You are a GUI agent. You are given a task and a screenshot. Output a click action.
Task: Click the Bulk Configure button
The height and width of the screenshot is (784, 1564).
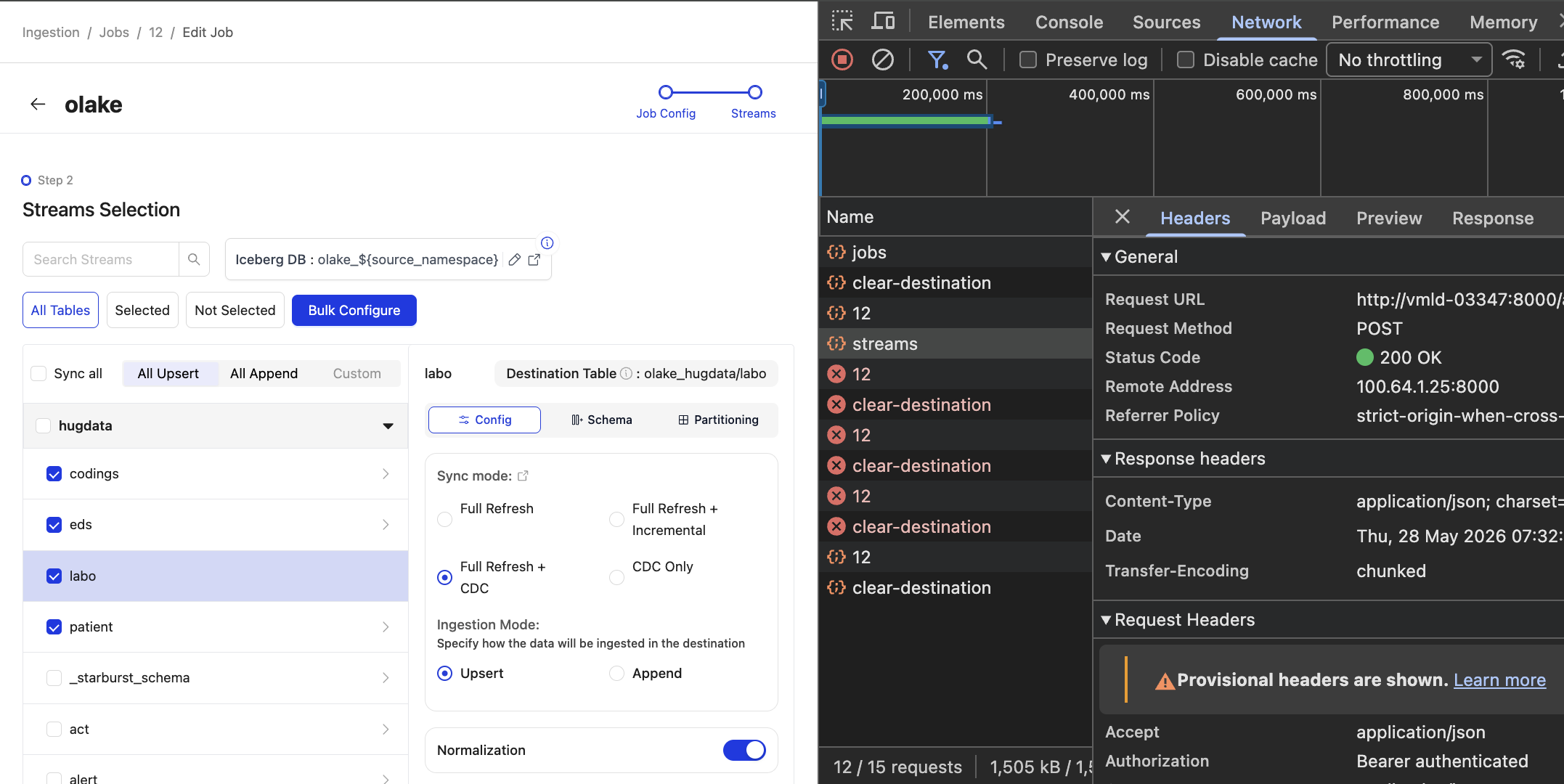(x=354, y=310)
